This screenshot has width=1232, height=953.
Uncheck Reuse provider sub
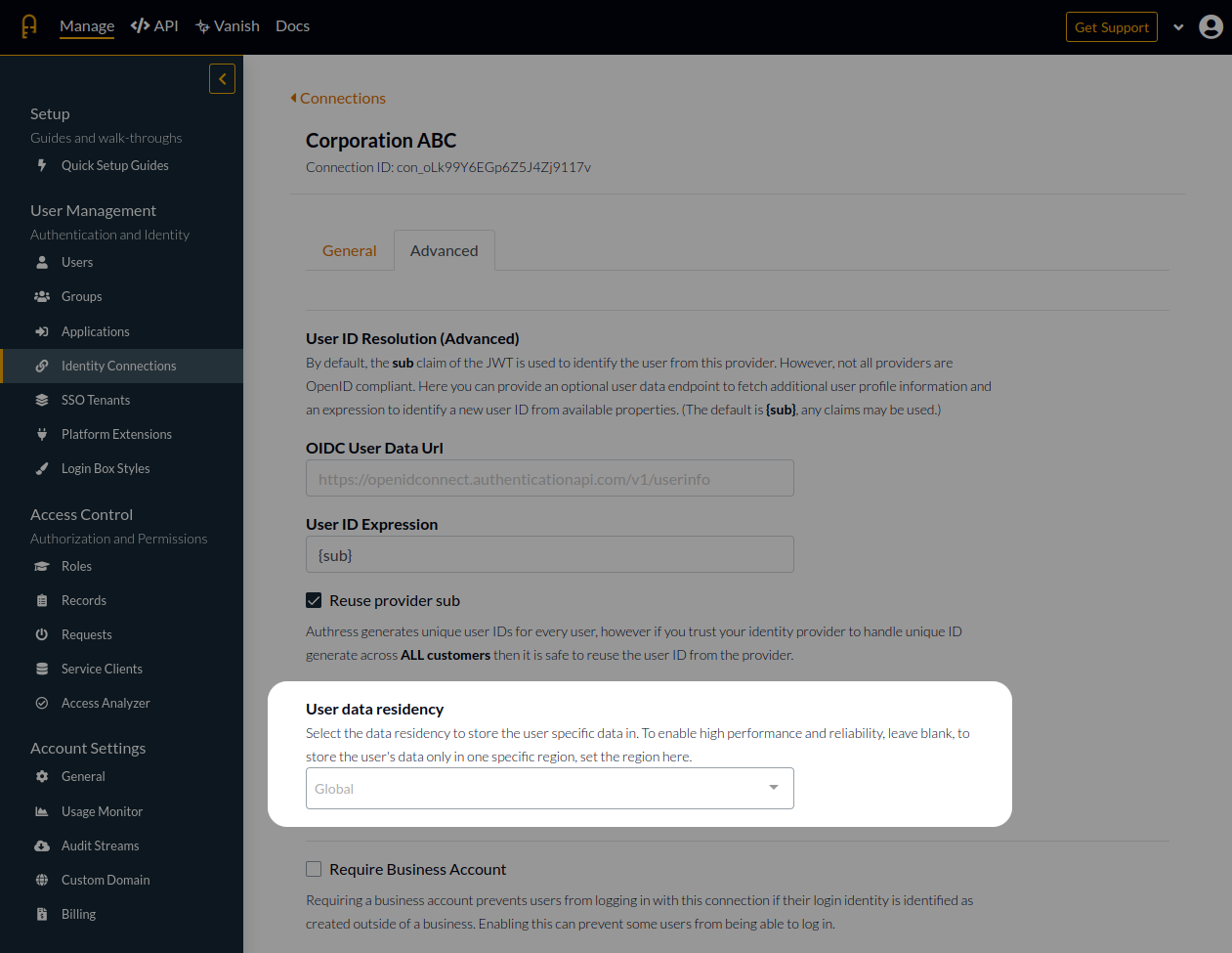tap(314, 600)
